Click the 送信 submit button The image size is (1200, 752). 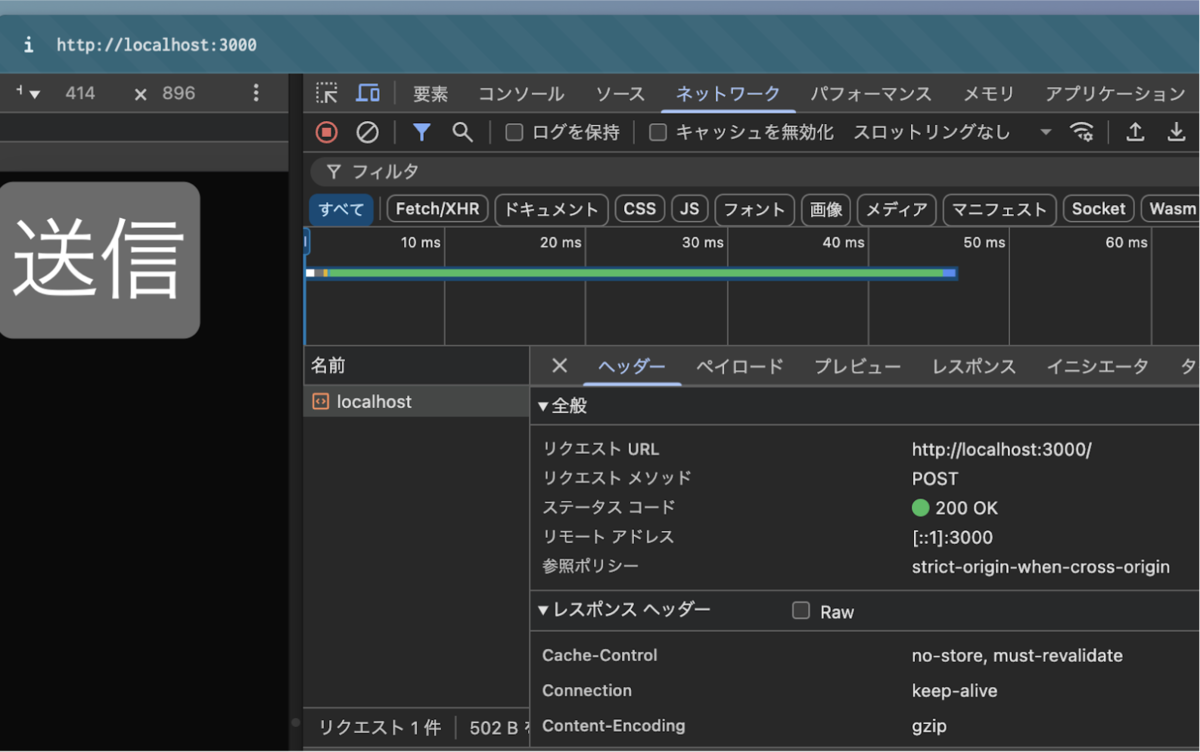coord(100,260)
